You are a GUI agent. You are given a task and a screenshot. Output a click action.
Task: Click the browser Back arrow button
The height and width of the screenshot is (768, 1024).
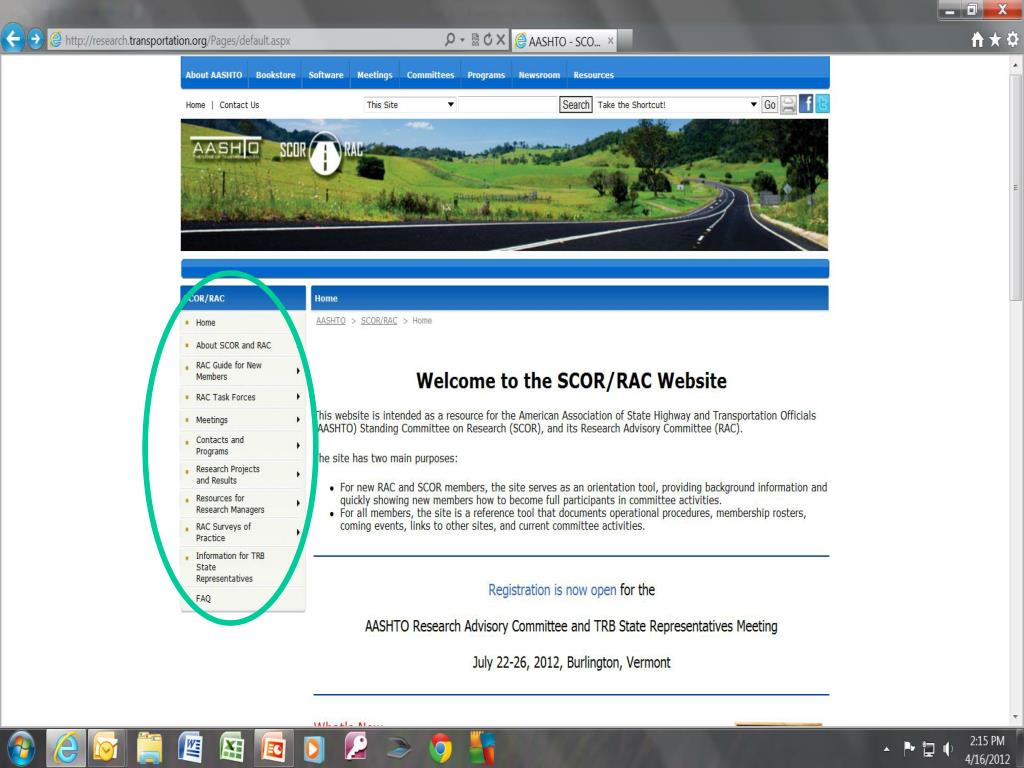13,39
